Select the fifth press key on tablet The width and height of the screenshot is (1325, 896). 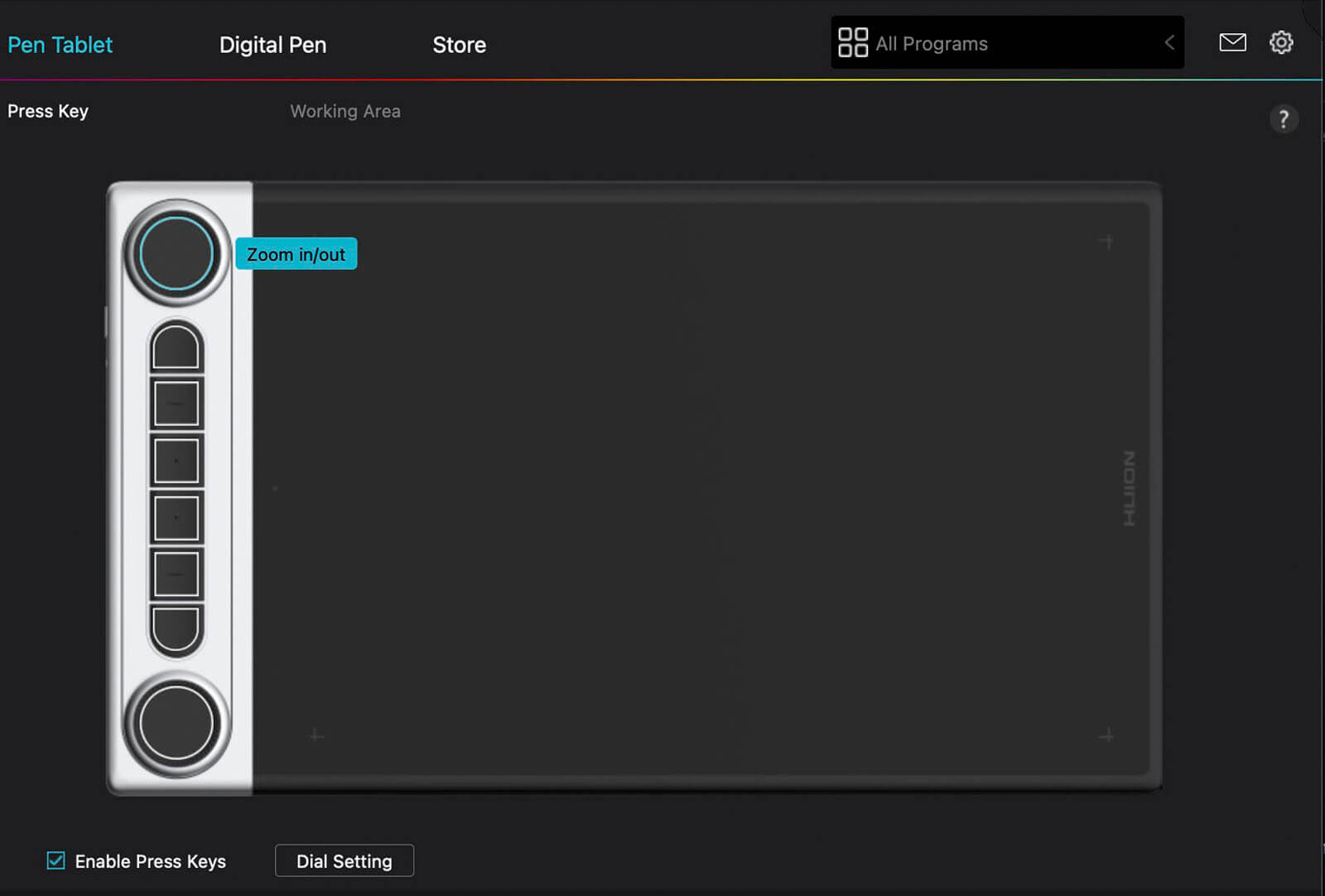coord(176,574)
